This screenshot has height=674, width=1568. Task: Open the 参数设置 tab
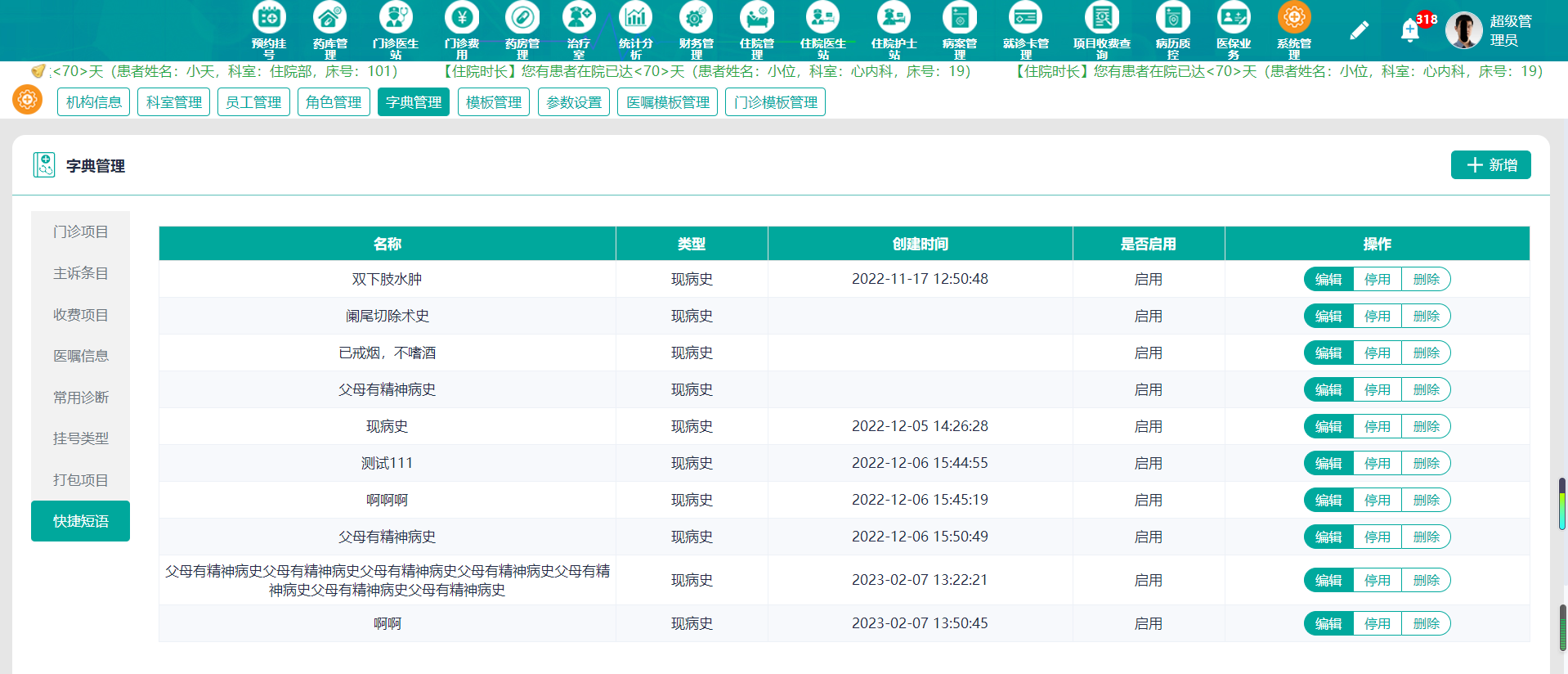[x=574, y=102]
